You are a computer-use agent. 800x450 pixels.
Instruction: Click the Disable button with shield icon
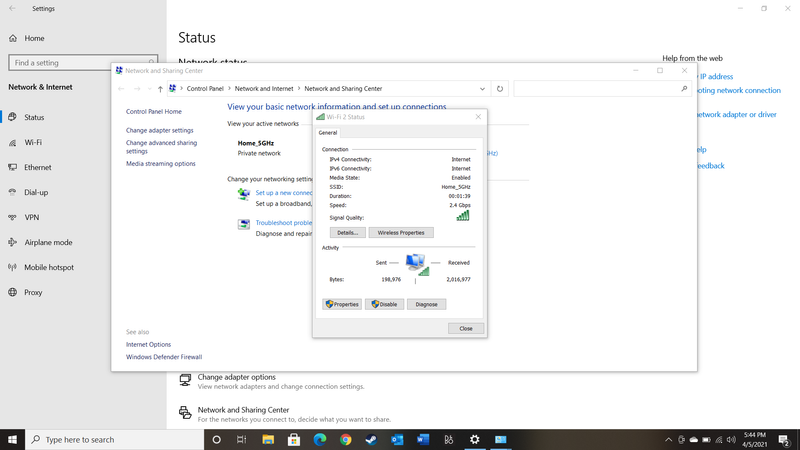coord(384,304)
